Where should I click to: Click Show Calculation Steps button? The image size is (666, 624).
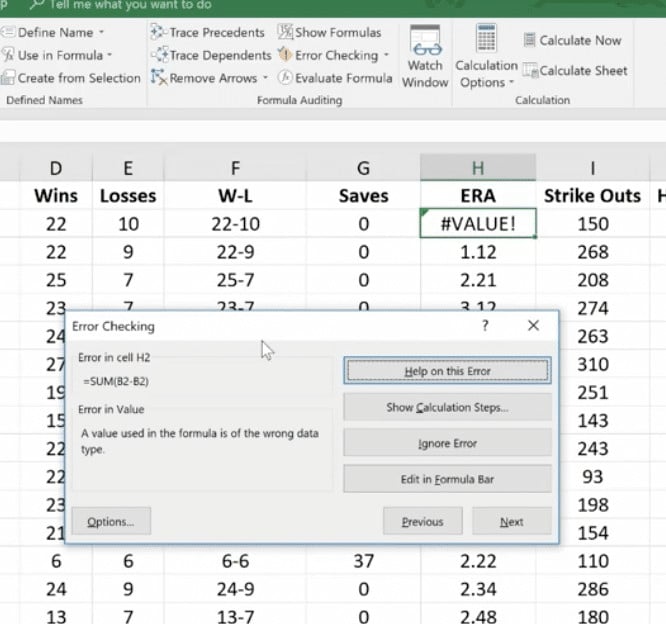[x=447, y=407]
